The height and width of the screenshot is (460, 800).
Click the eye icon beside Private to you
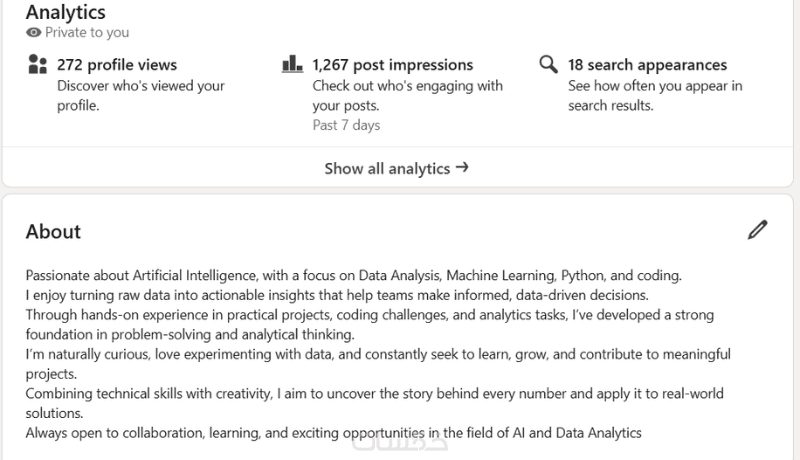click(x=34, y=33)
